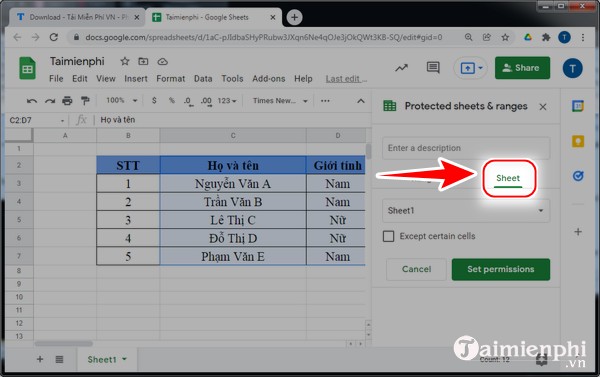The image size is (600, 377).
Task: Open the Edit menu
Action: tap(80, 79)
